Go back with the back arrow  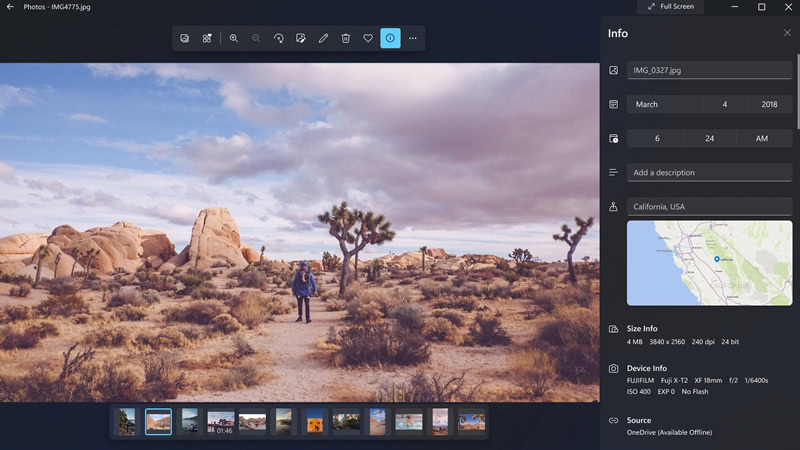point(10,7)
